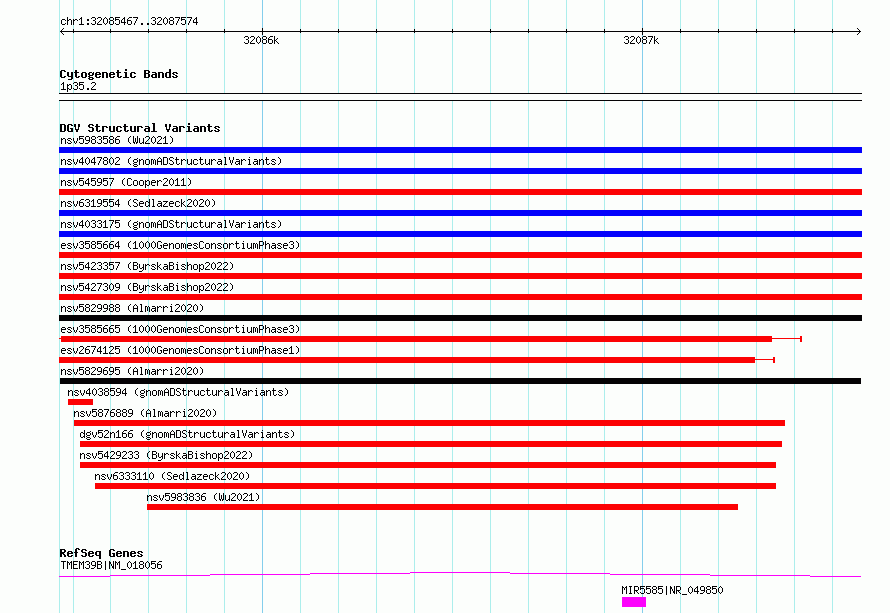Select the 1p35.2 cytogenetic band label
The height and width of the screenshot is (613, 890).
coord(78,86)
